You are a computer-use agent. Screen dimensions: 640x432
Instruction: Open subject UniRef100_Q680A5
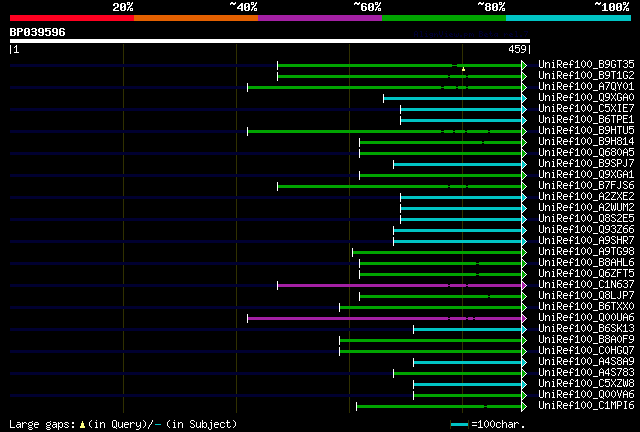[x=586, y=152]
